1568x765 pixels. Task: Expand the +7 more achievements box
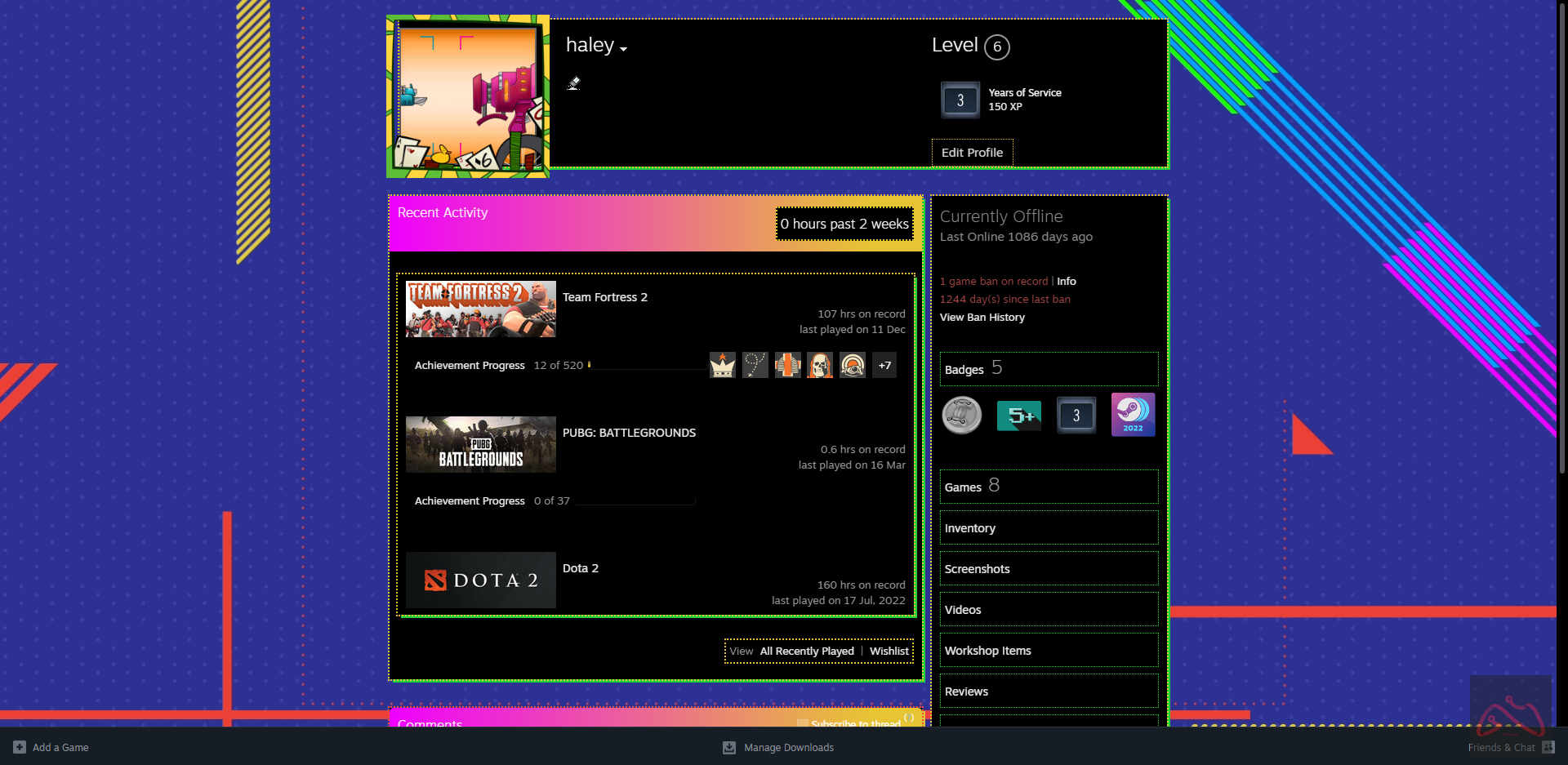(x=884, y=365)
